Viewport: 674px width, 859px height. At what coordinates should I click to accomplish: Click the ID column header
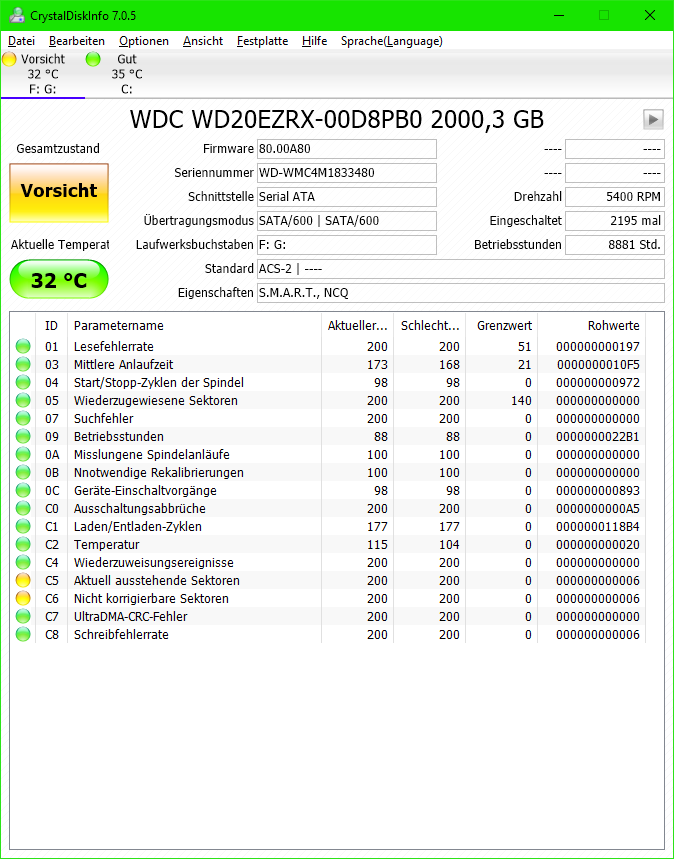point(52,325)
